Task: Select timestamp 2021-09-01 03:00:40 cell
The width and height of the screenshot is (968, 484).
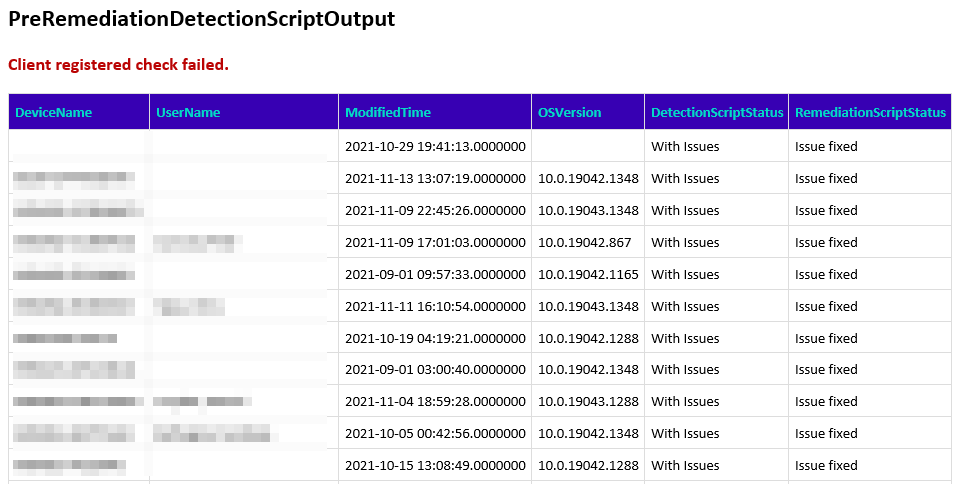Action: [x=435, y=370]
